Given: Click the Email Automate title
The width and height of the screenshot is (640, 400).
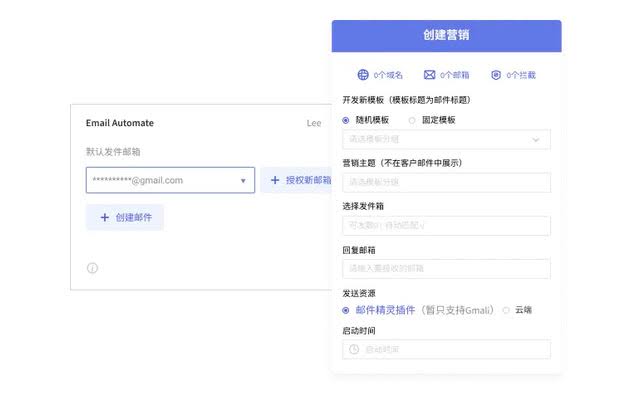Looking at the screenshot, I should [x=120, y=123].
